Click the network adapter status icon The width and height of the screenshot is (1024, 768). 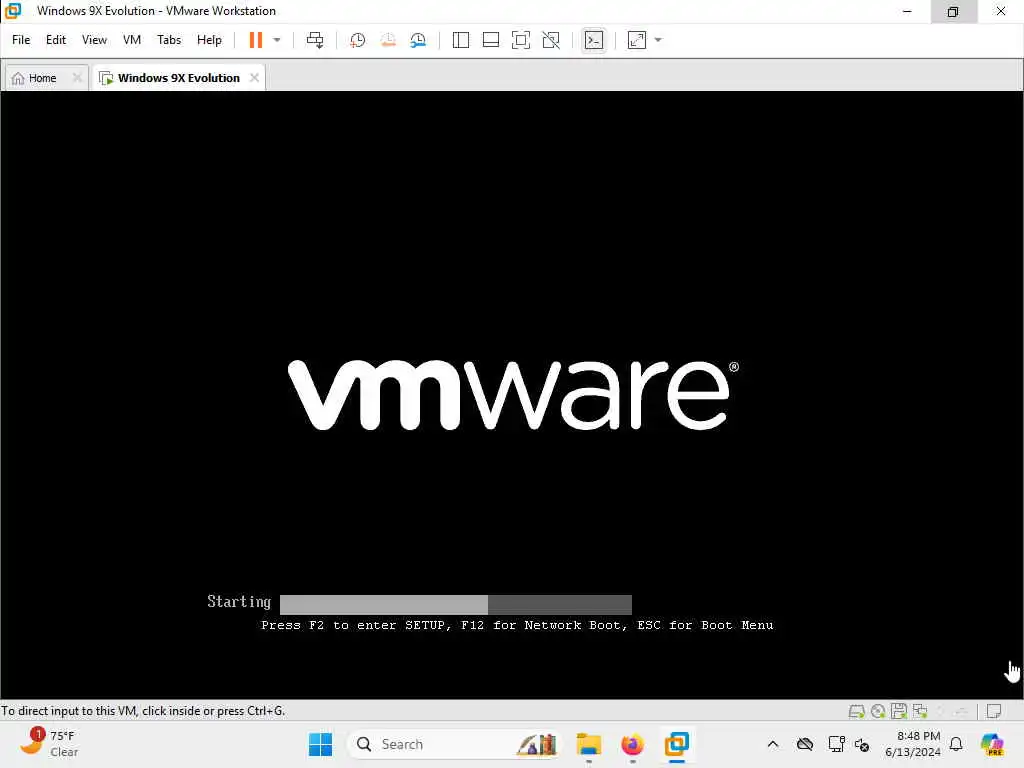[920, 711]
